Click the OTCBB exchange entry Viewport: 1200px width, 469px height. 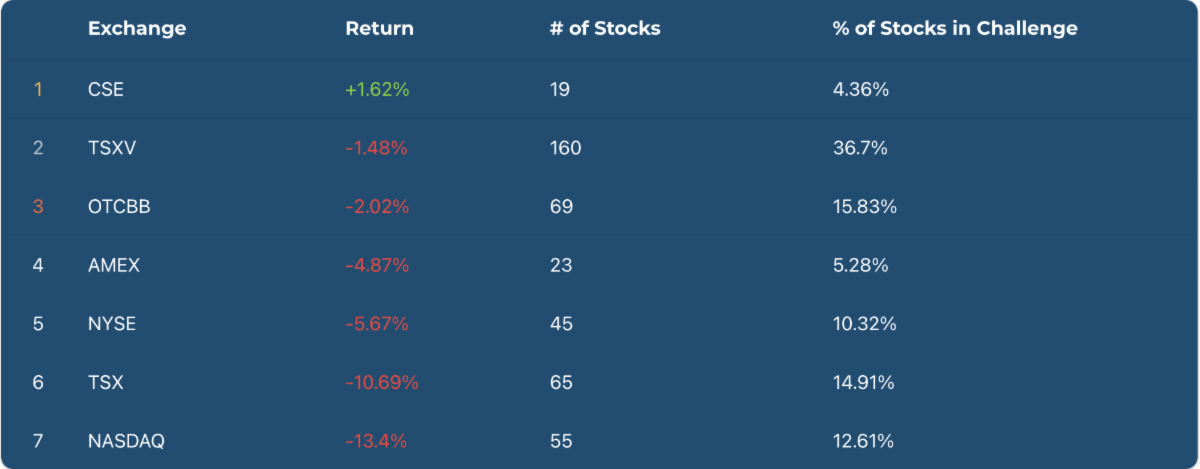[119, 207]
